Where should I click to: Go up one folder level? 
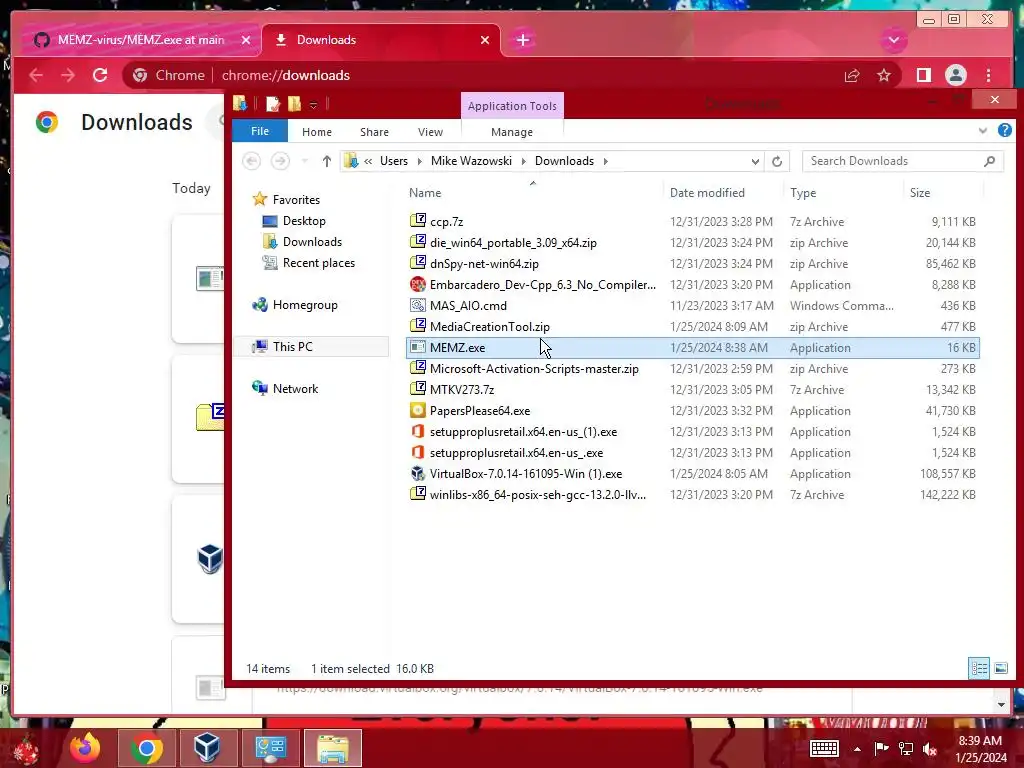click(x=327, y=161)
